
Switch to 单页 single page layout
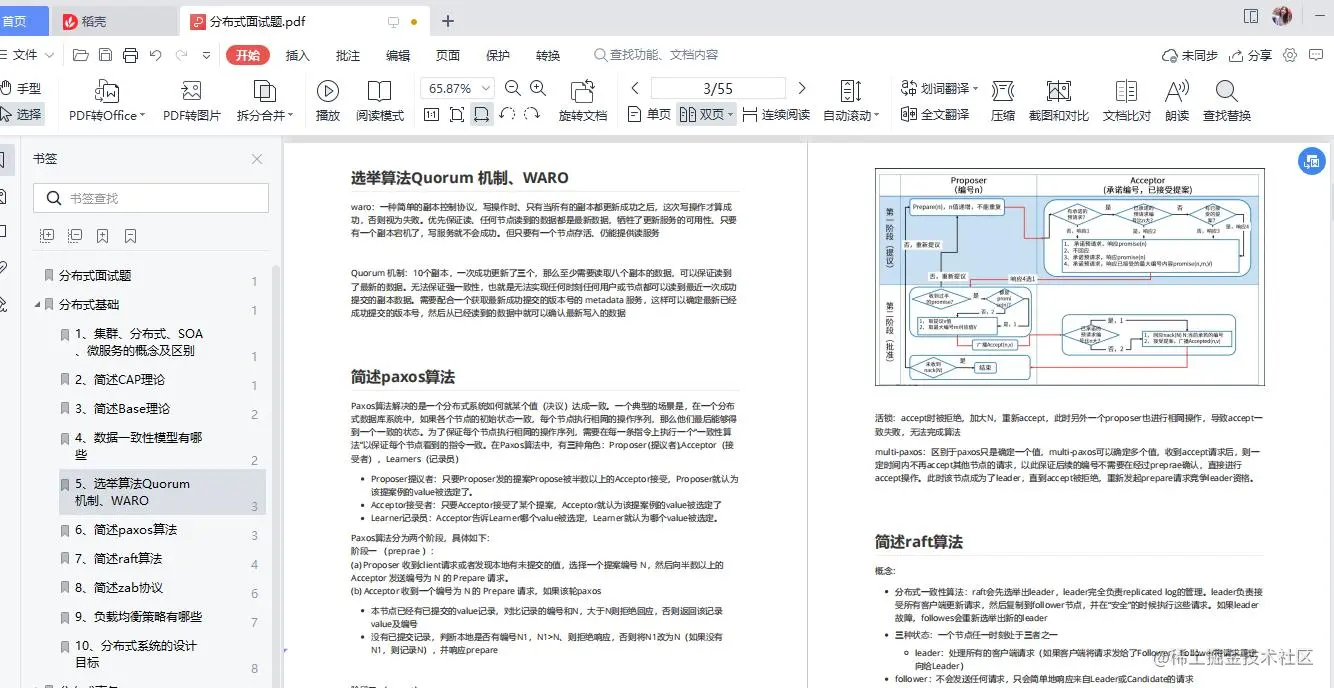click(649, 114)
